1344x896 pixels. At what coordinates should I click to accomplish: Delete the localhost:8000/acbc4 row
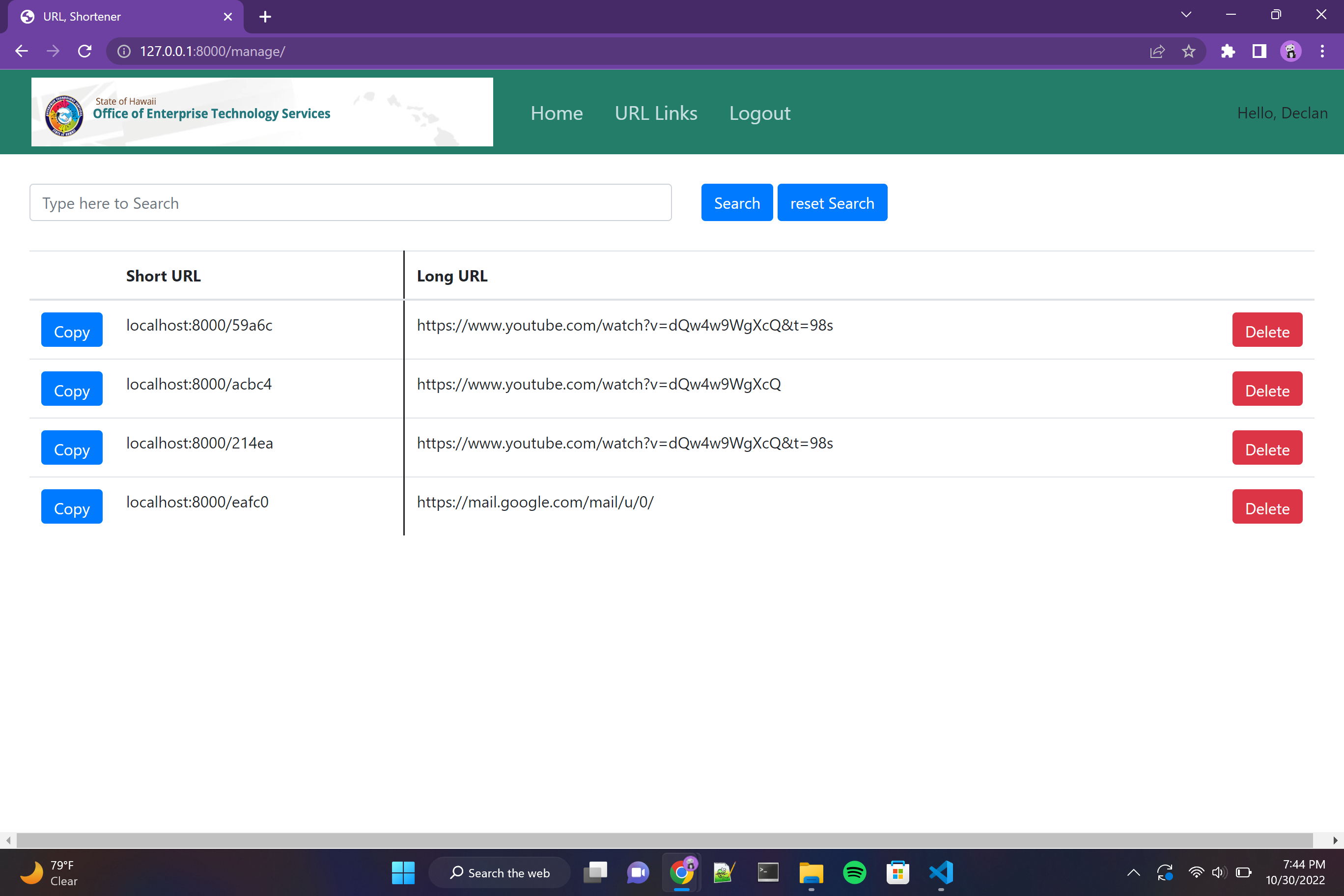pos(1267,389)
